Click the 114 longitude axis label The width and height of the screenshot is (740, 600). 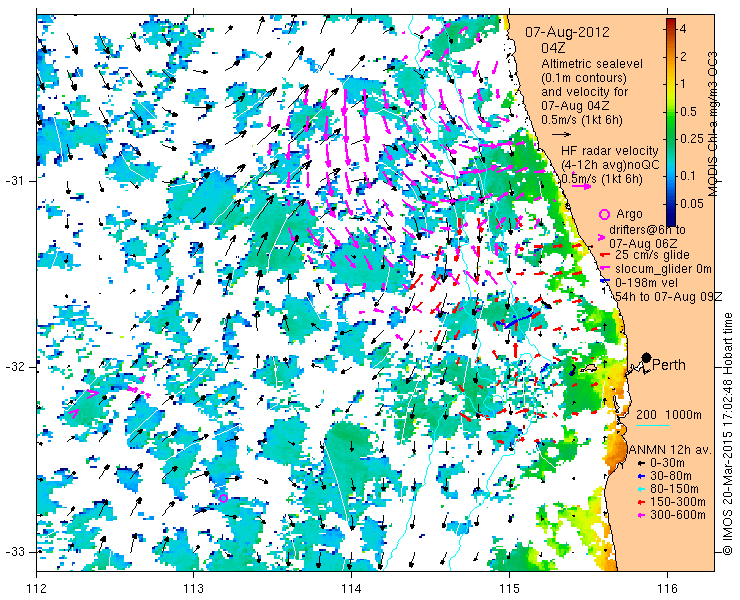351,589
